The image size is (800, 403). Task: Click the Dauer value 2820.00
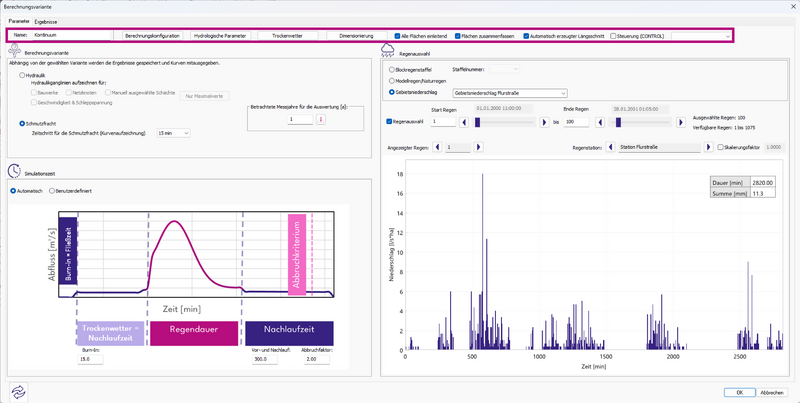(x=763, y=183)
